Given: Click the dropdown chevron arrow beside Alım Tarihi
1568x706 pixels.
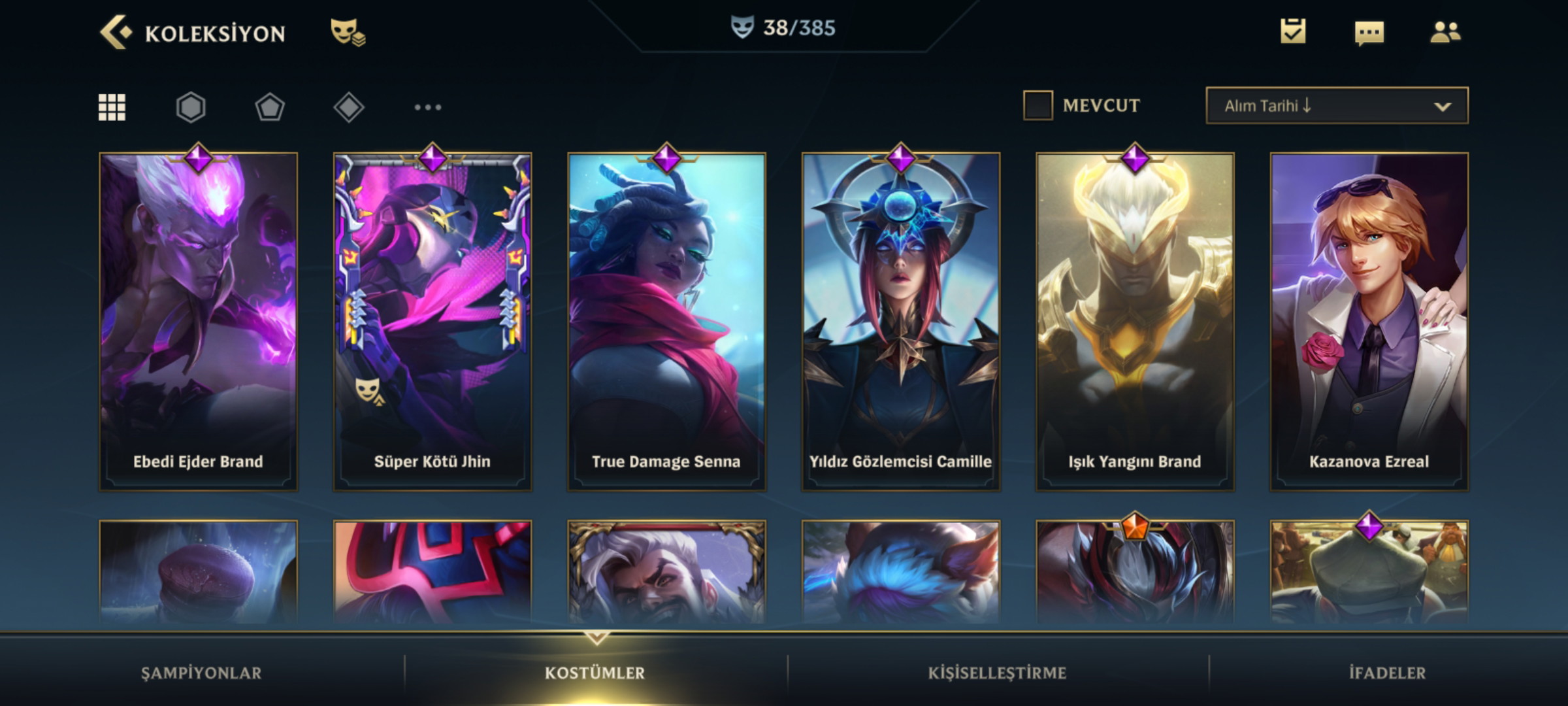Looking at the screenshot, I should tap(1443, 107).
